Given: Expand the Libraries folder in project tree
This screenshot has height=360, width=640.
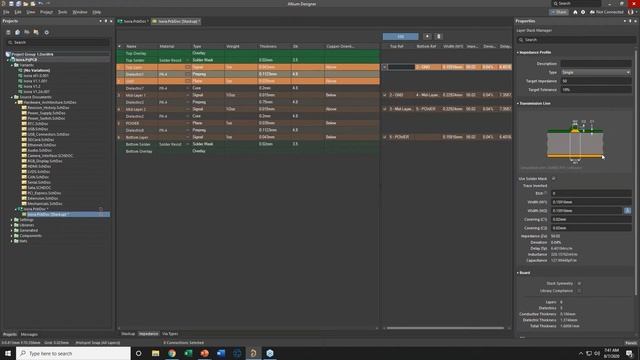Looking at the screenshot, I should pos(11,225).
